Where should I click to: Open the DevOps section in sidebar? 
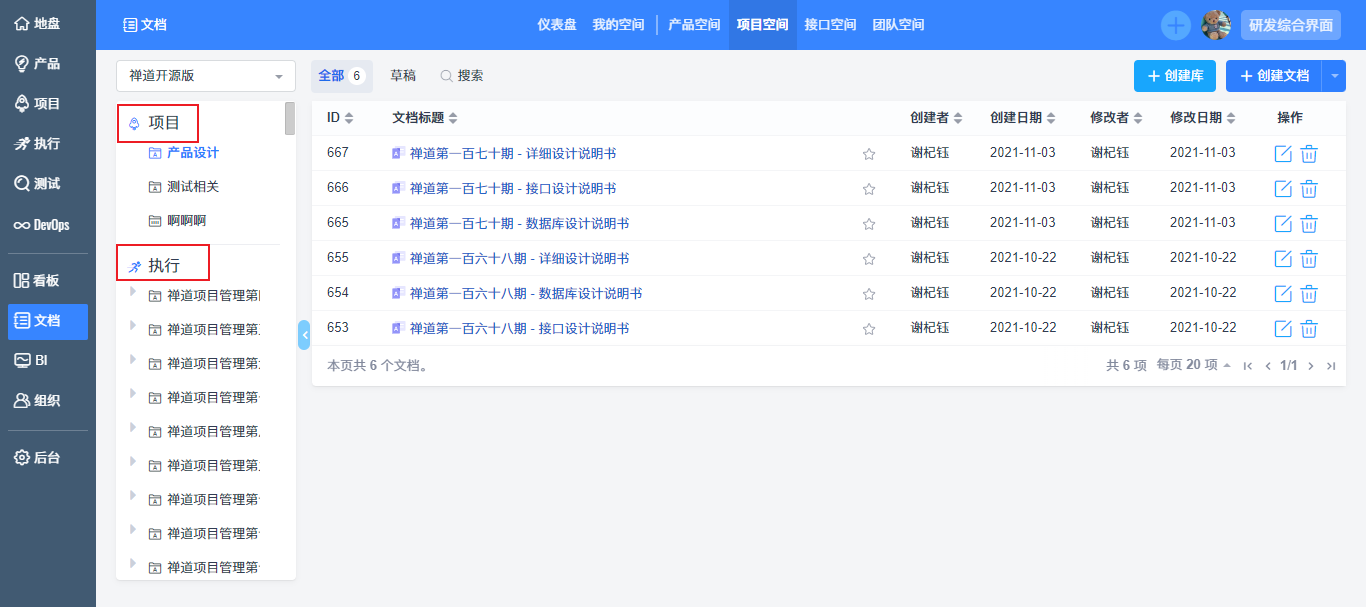tap(46, 224)
